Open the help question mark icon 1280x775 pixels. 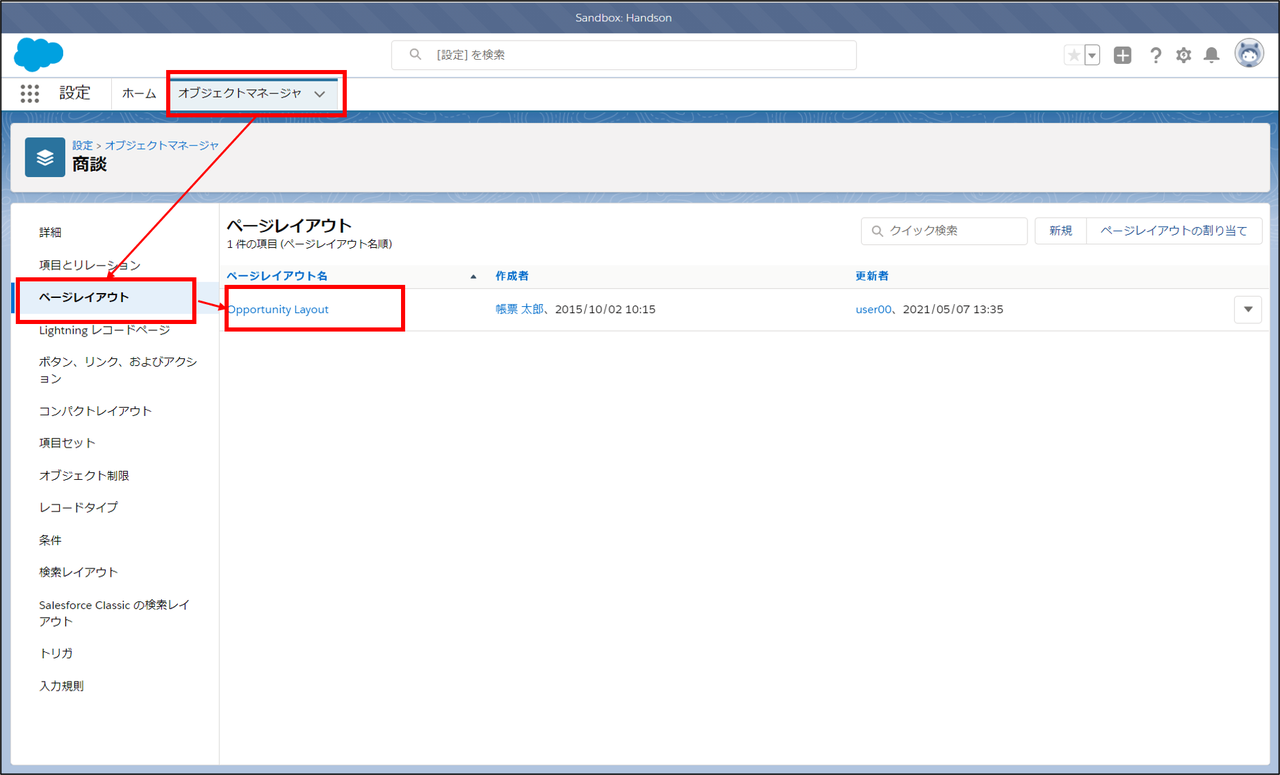[x=1155, y=55]
